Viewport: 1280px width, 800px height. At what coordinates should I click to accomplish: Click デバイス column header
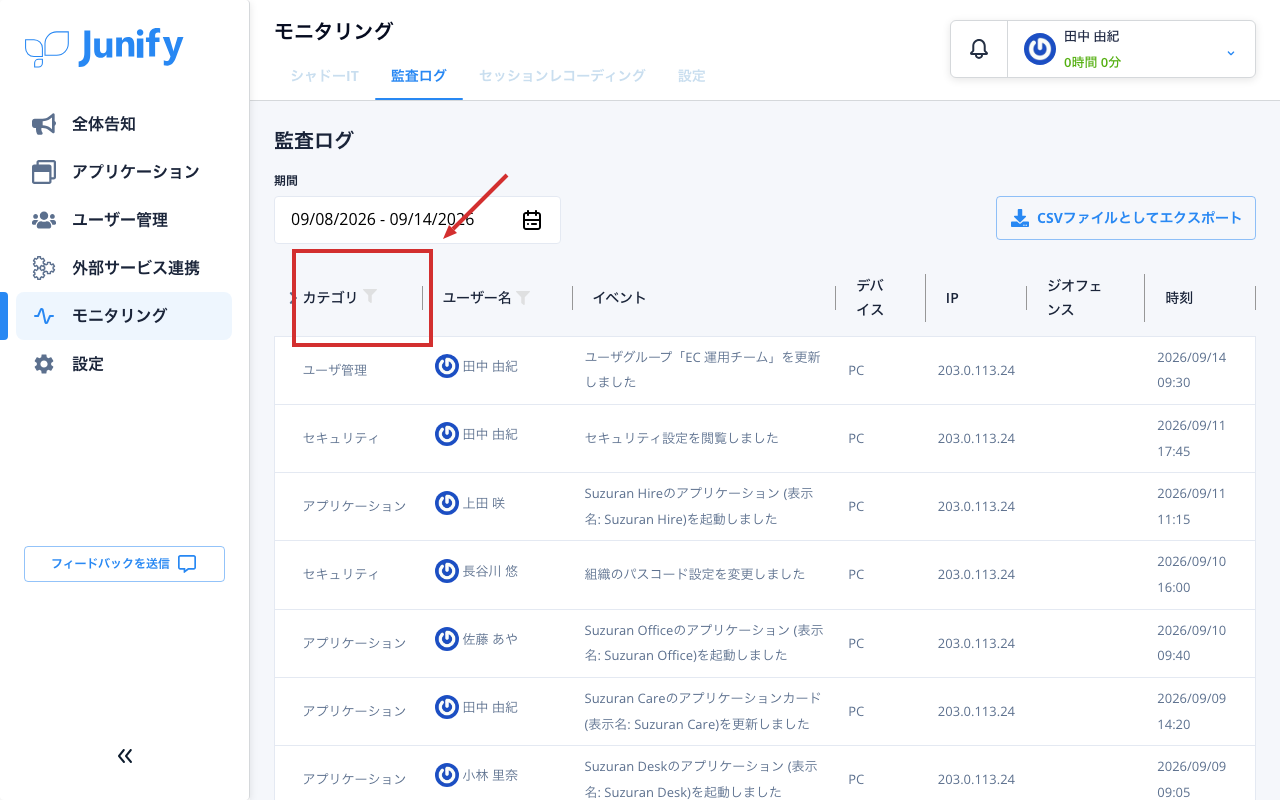[x=870, y=297]
